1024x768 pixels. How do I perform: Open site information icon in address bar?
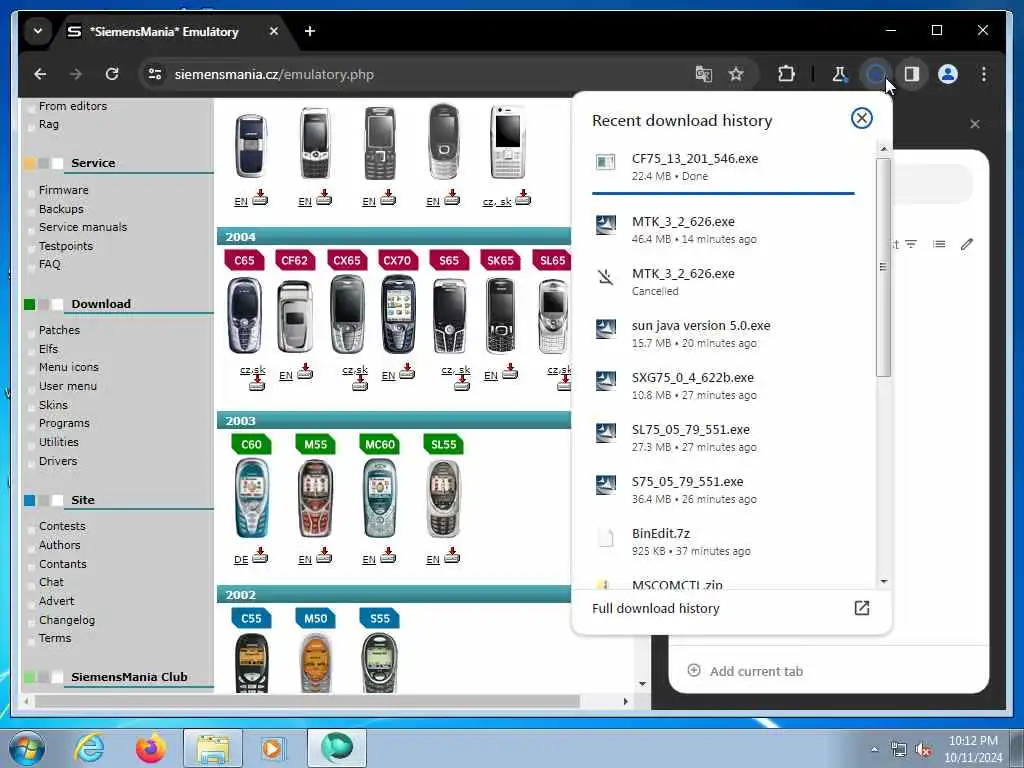tap(155, 74)
